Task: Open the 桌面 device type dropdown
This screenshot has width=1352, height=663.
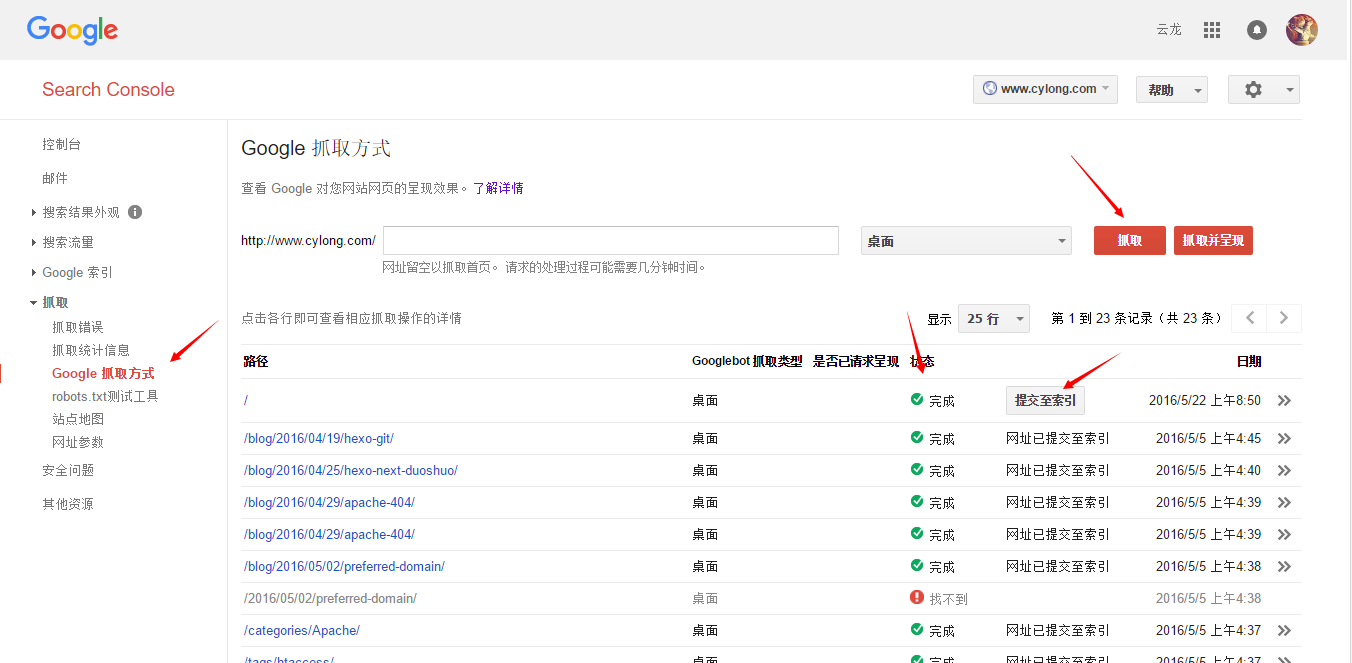Action: pyautogui.click(x=966, y=241)
